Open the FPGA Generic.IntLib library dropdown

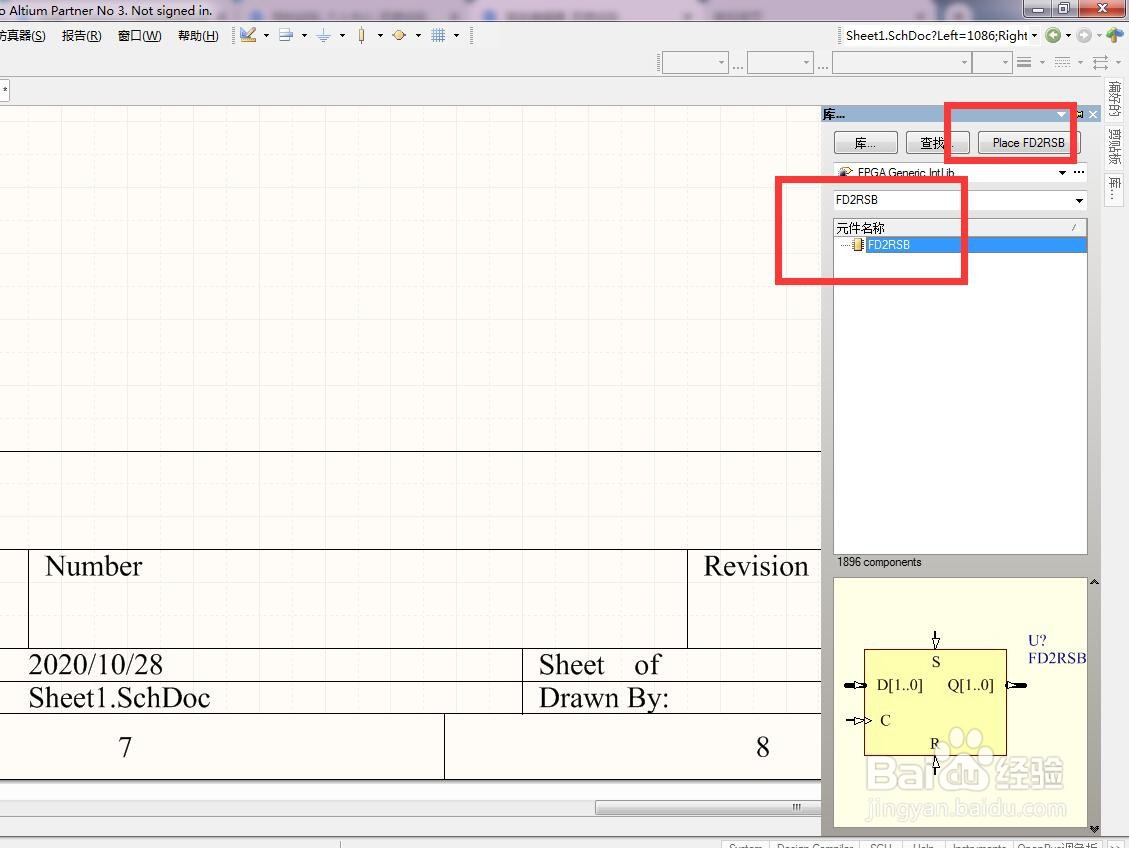coord(1062,172)
